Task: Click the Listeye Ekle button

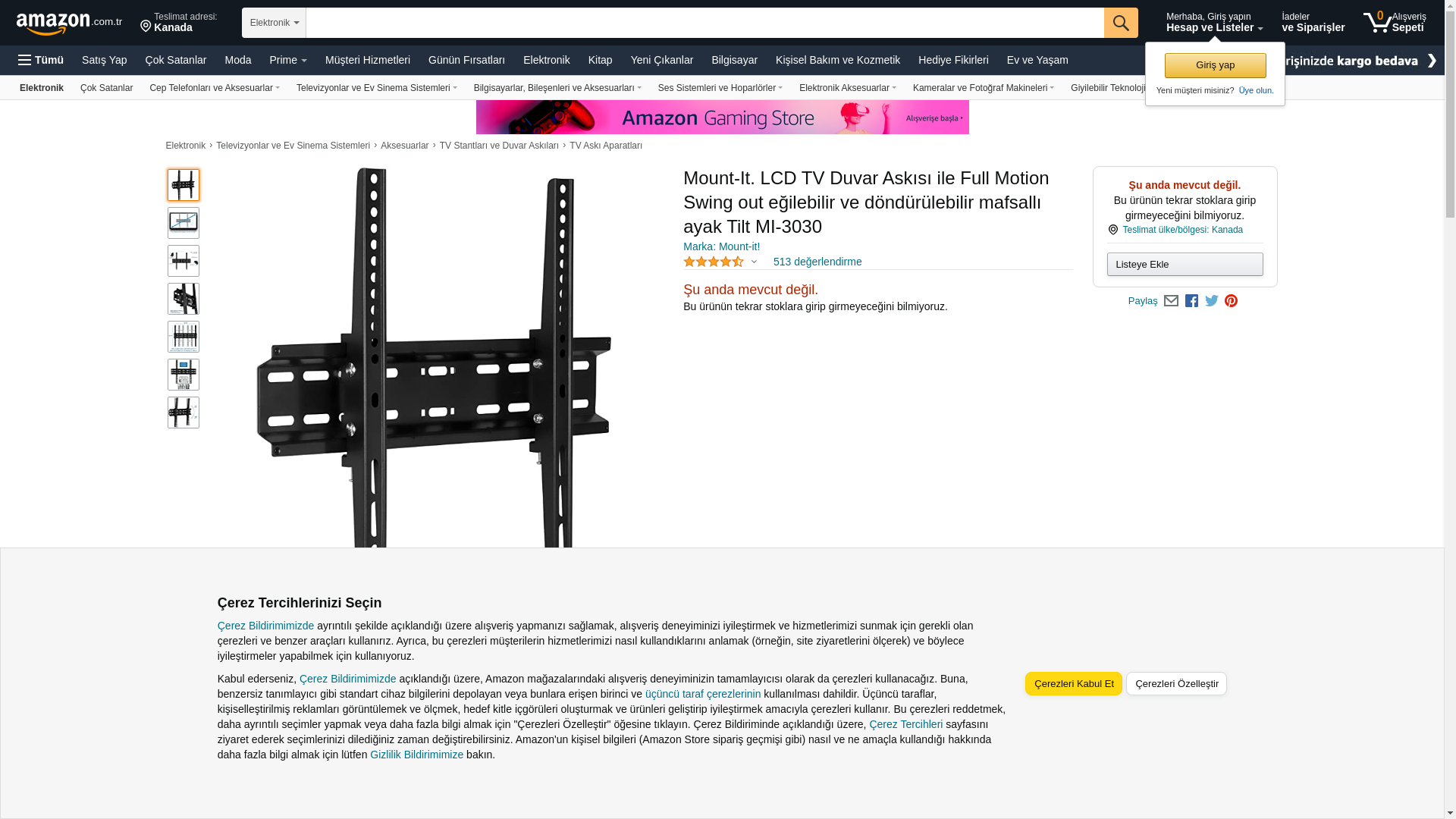Action: pyautogui.click(x=1185, y=265)
